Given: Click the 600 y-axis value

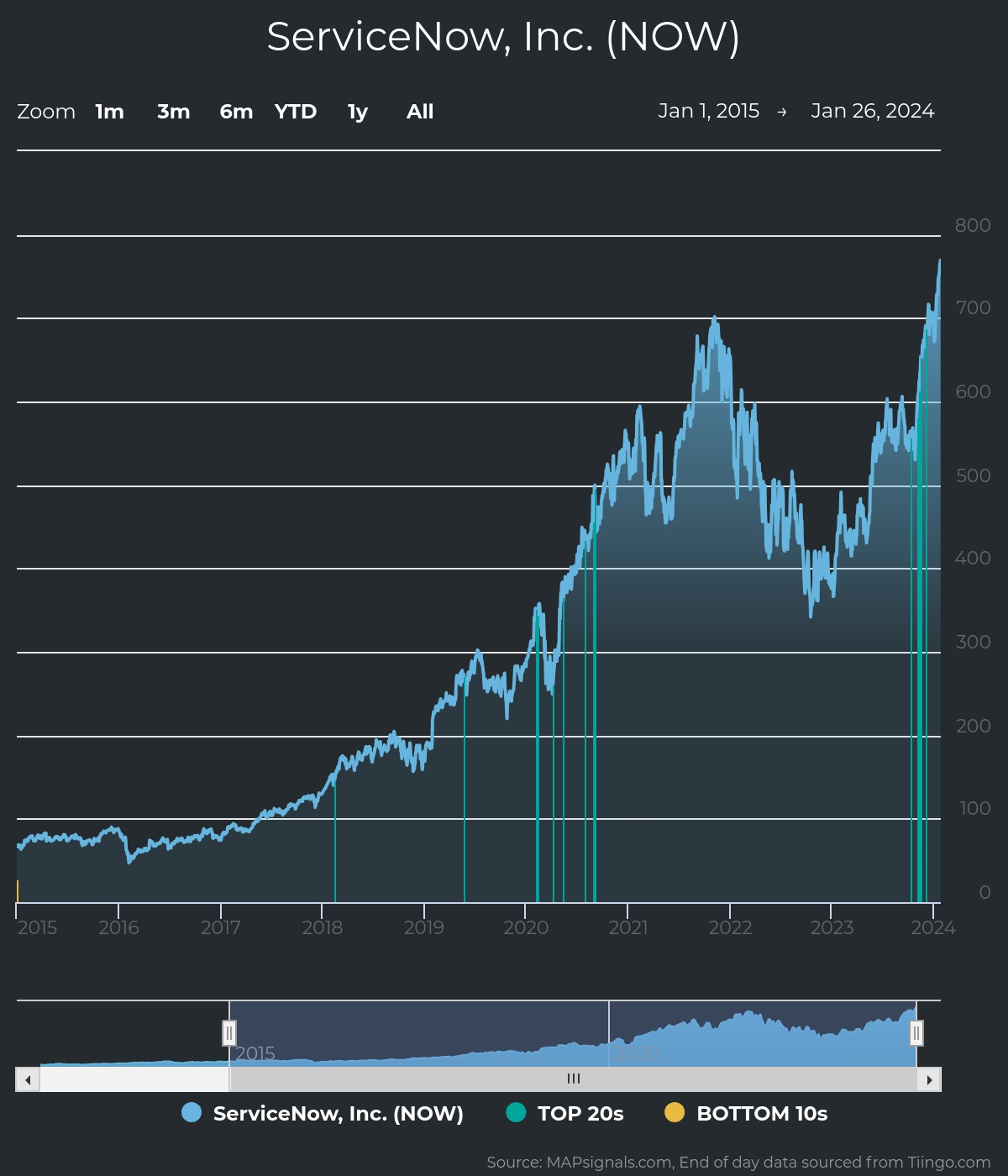Looking at the screenshot, I should [973, 391].
